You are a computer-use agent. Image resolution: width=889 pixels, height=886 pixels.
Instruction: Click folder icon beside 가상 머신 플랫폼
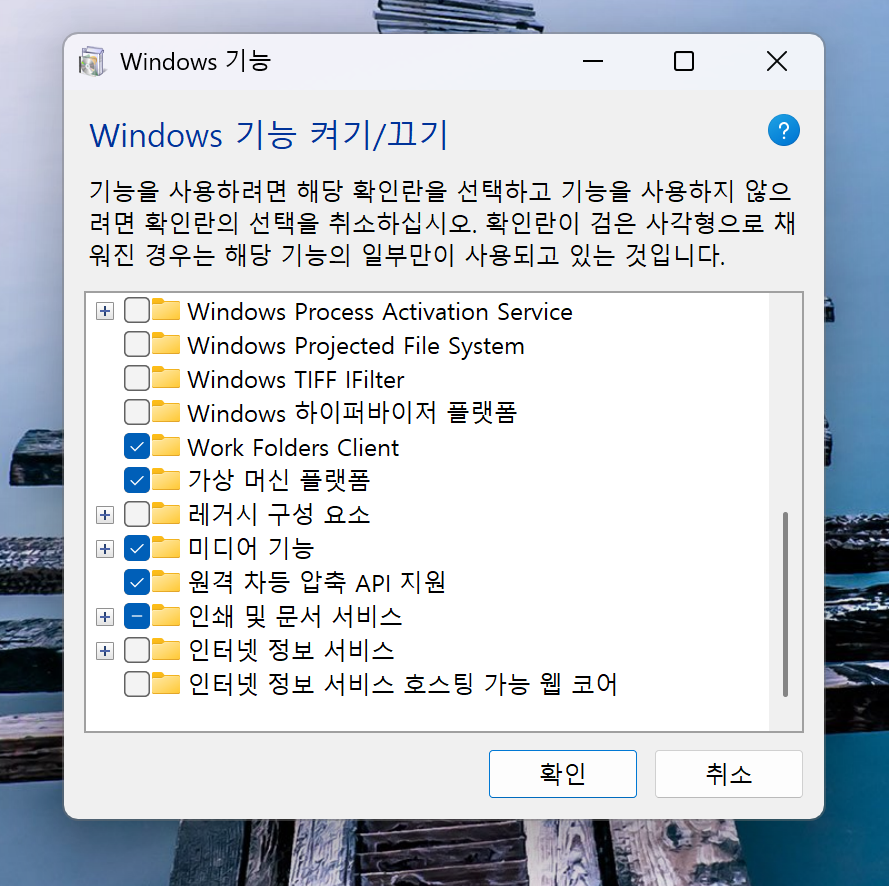click(165, 481)
